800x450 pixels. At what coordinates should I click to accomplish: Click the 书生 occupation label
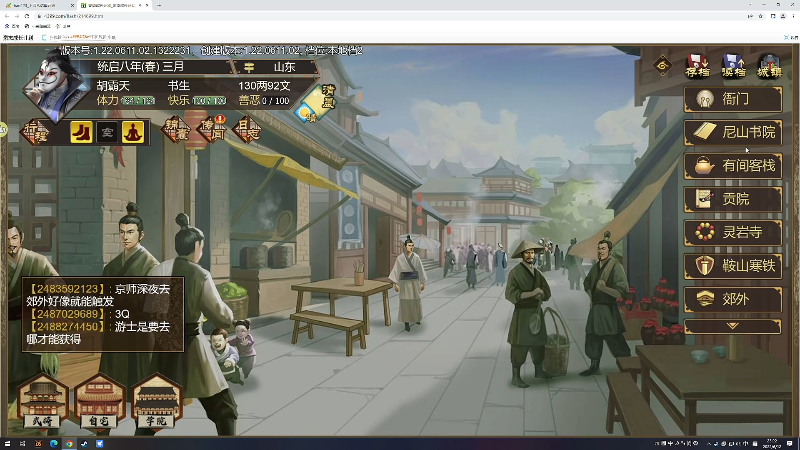tap(179, 86)
